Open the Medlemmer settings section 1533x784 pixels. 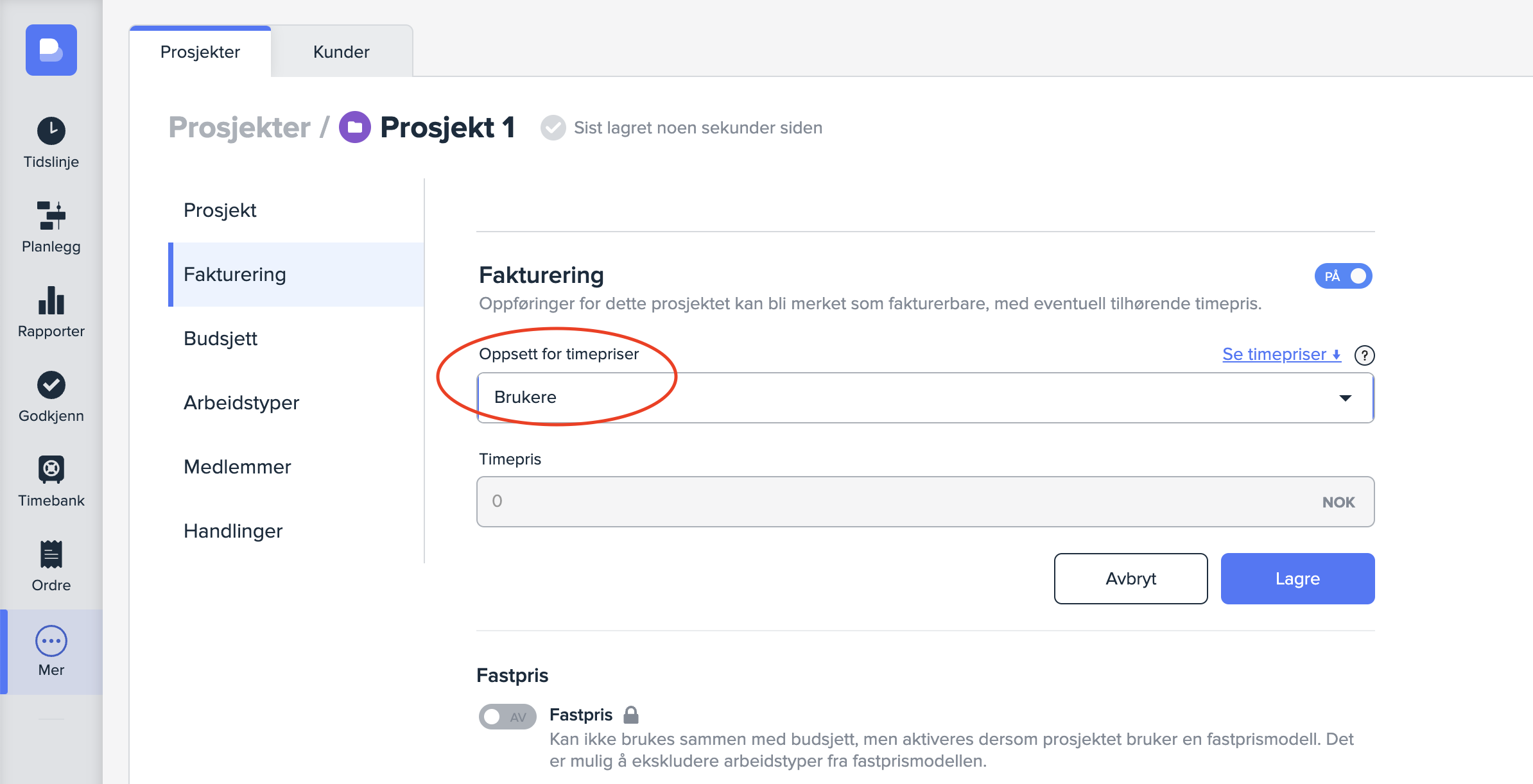(237, 467)
